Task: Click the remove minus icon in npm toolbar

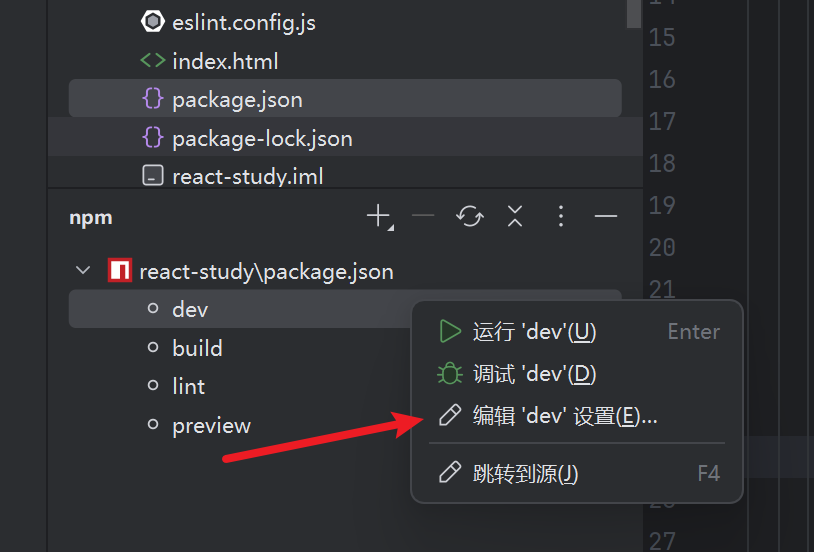Action: coord(423,215)
